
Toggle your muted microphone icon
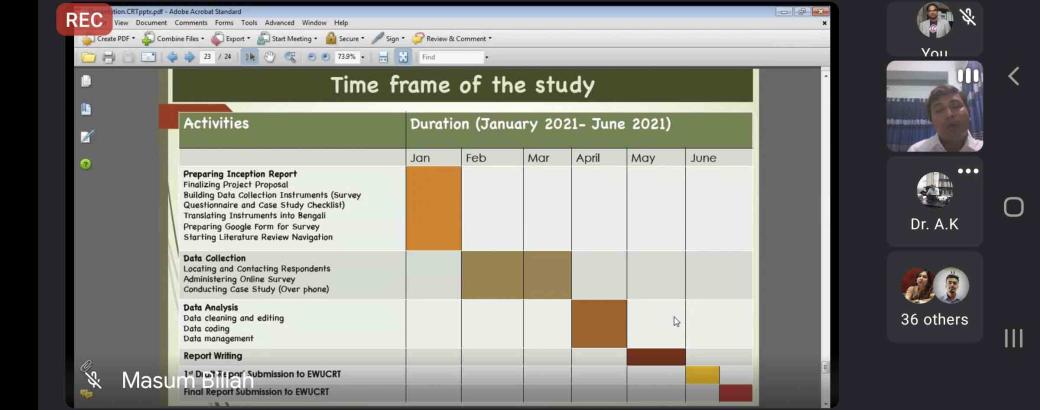967,17
